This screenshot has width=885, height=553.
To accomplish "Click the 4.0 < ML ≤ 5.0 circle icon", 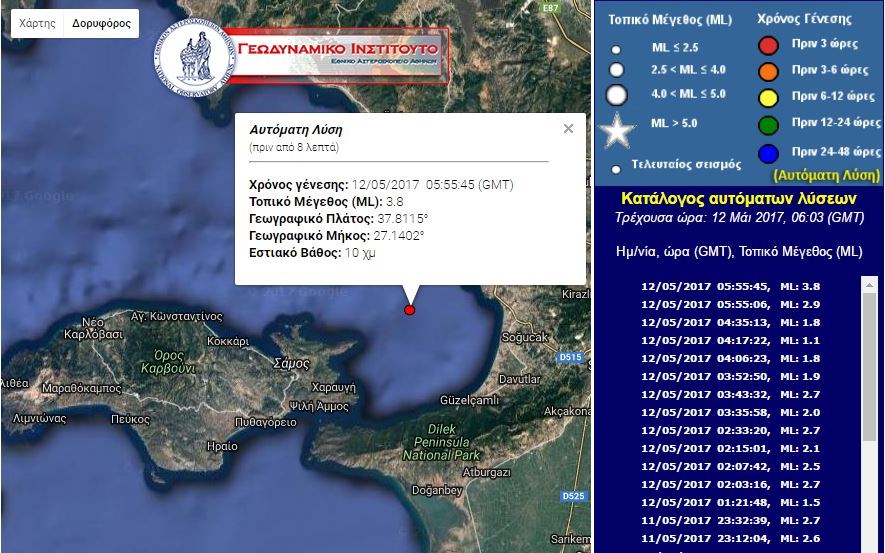I will [x=616, y=96].
